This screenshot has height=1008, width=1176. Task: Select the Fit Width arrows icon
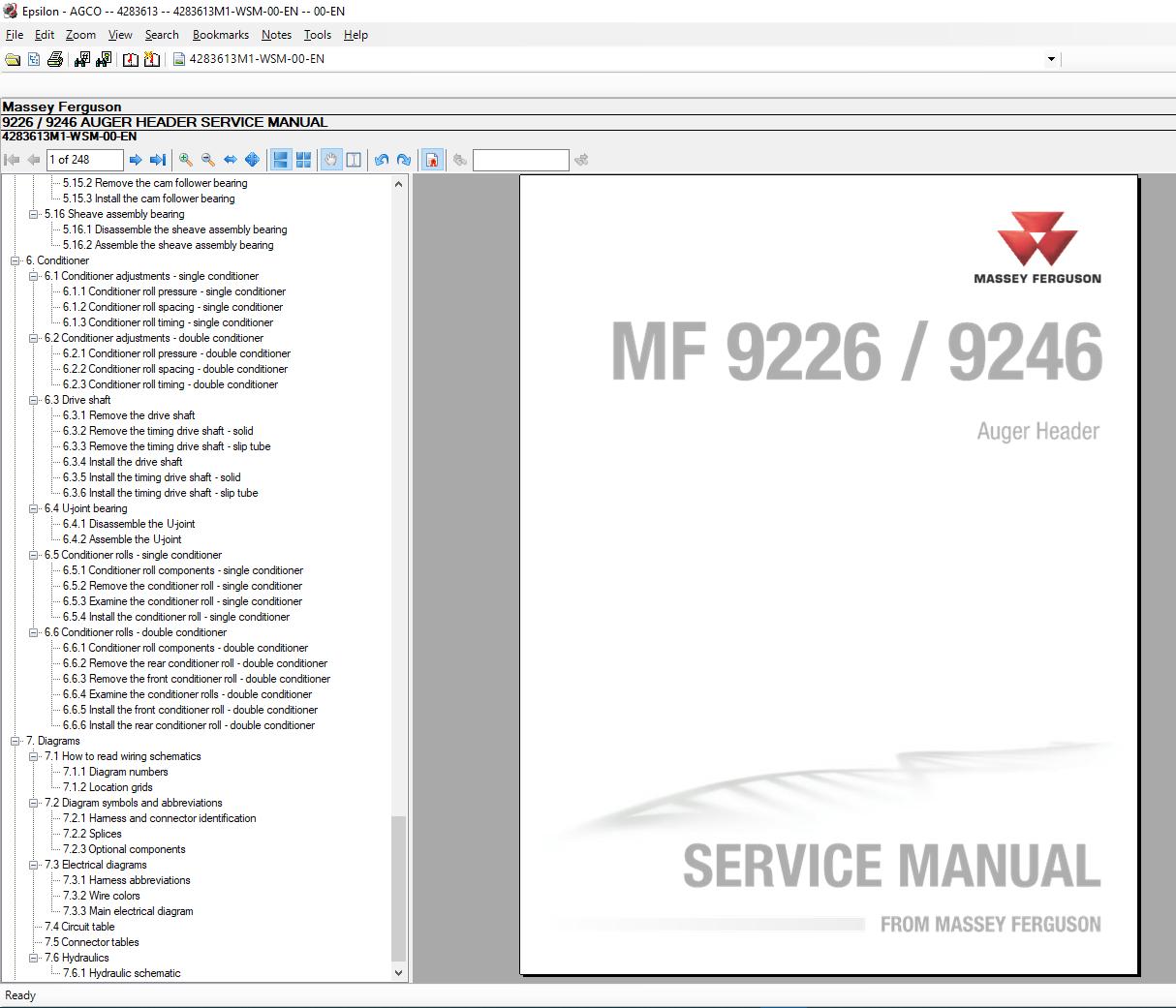click(230, 160)
